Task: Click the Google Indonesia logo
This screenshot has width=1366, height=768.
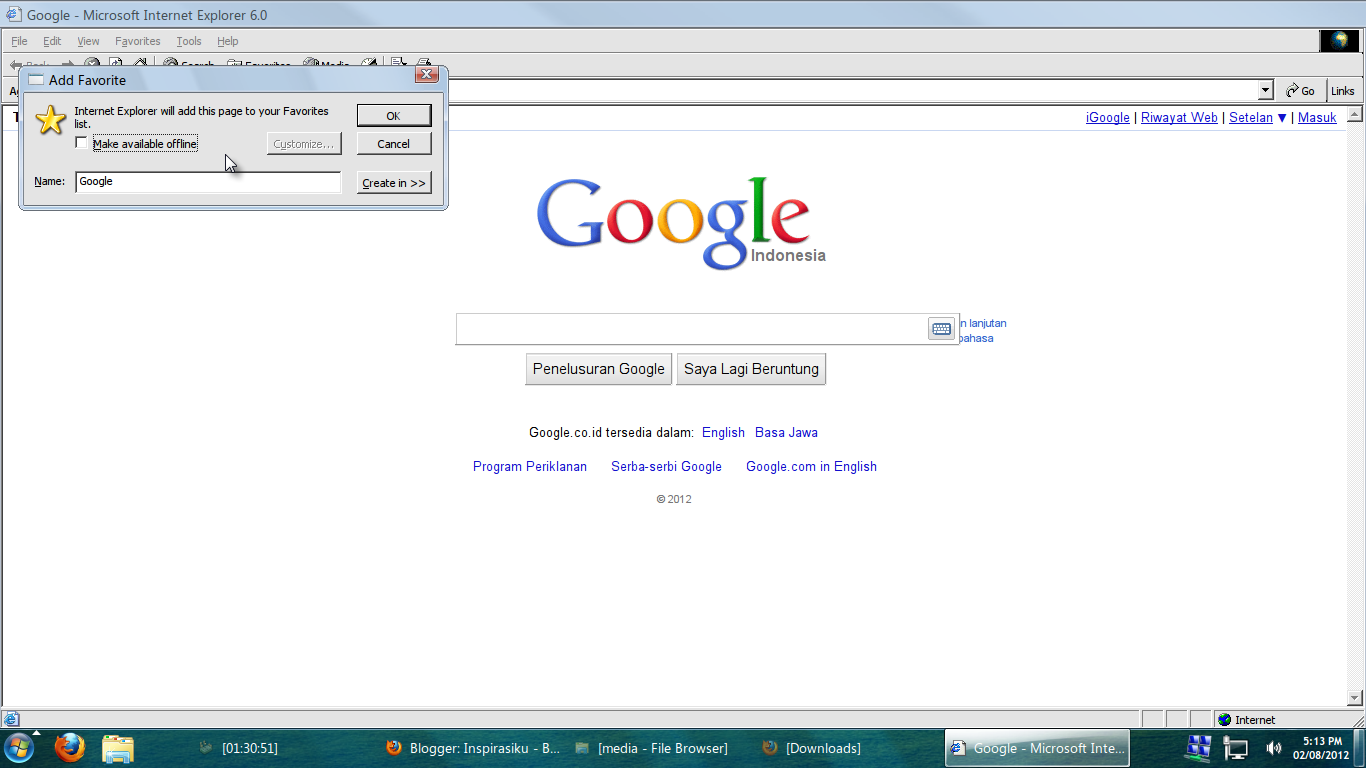Action: (x=681, y=223)
